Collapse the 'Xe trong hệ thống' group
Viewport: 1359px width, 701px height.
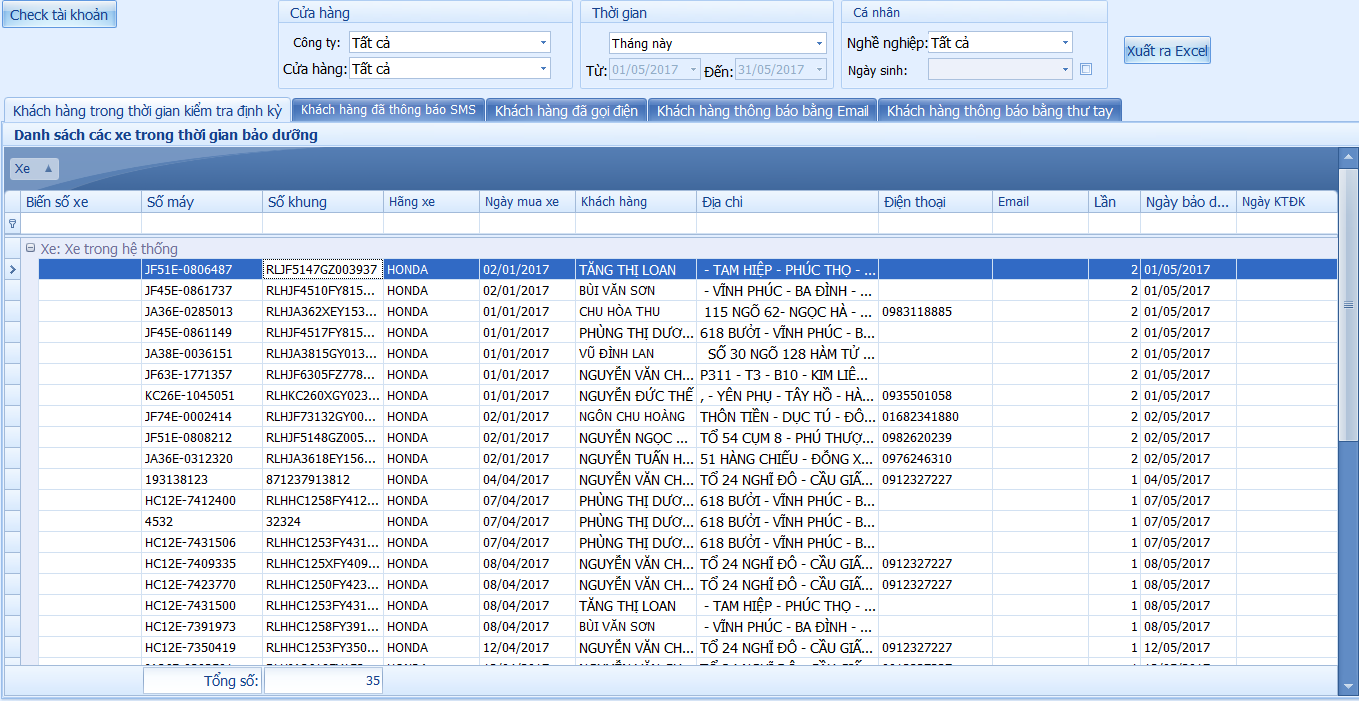coord(31,248)
